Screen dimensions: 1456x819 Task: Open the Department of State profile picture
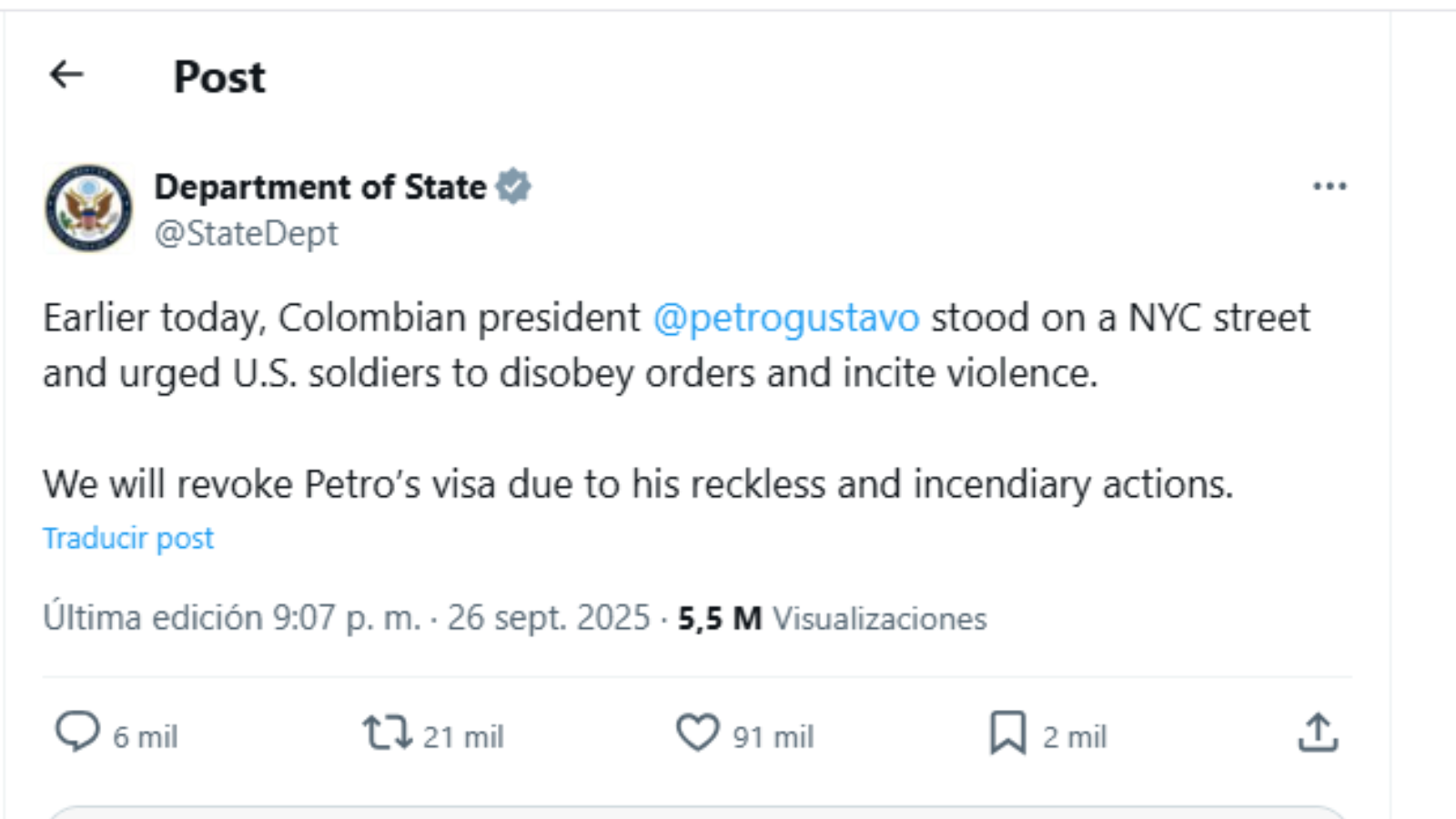pyautogui.click(x=88, y=207)
